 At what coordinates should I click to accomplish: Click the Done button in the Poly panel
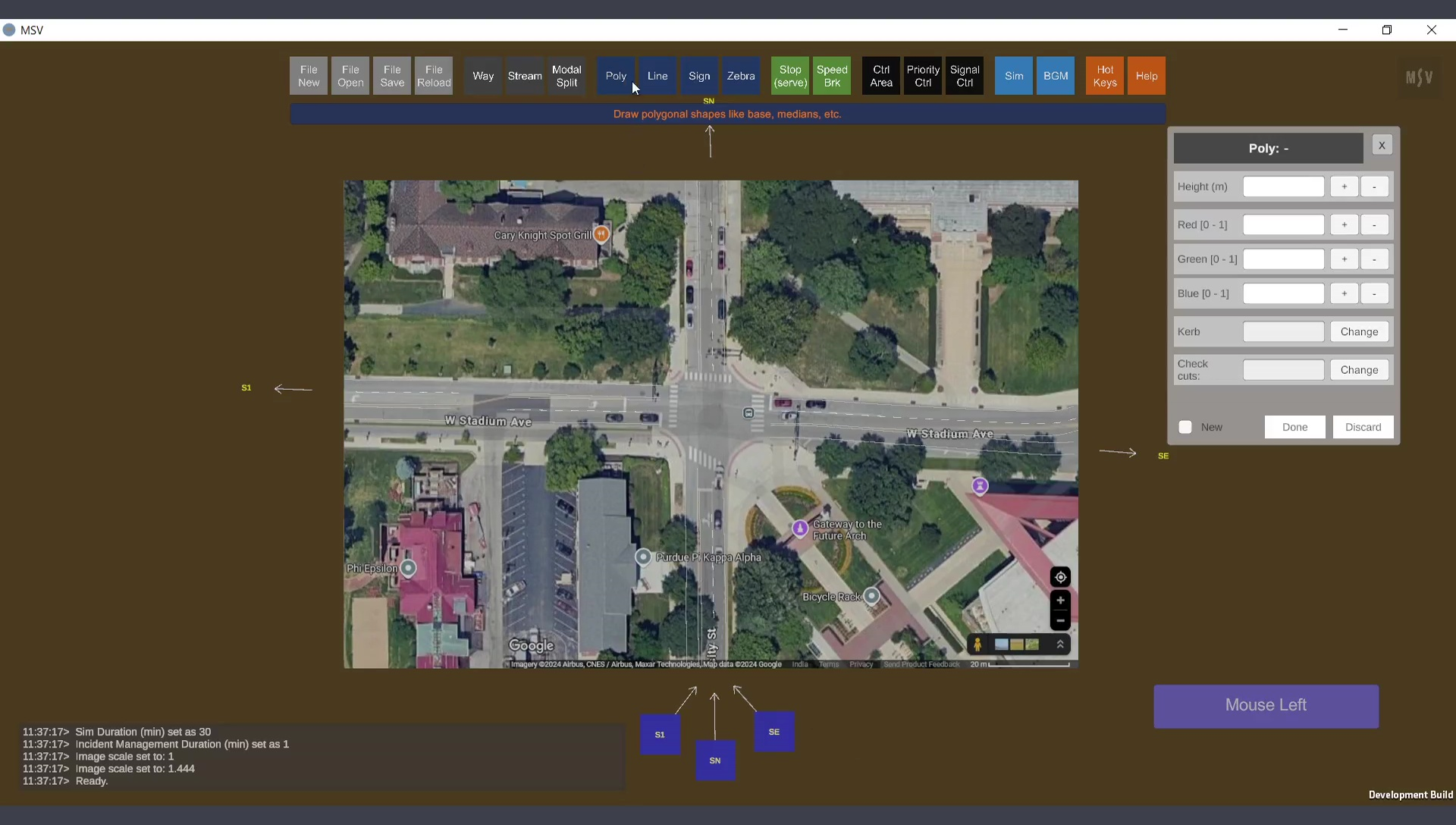(x=1294, y=427)
